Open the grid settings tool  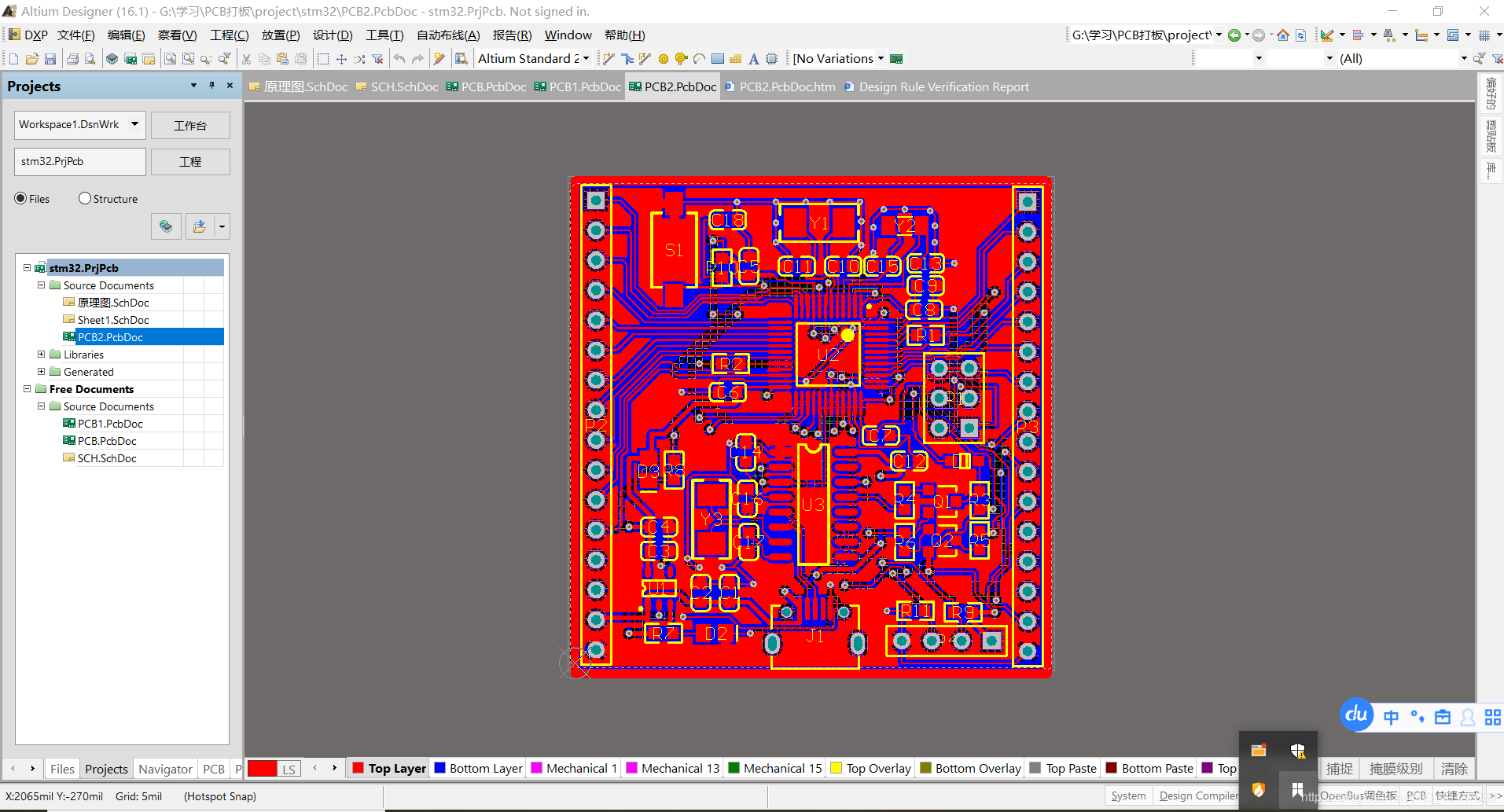1484,35
